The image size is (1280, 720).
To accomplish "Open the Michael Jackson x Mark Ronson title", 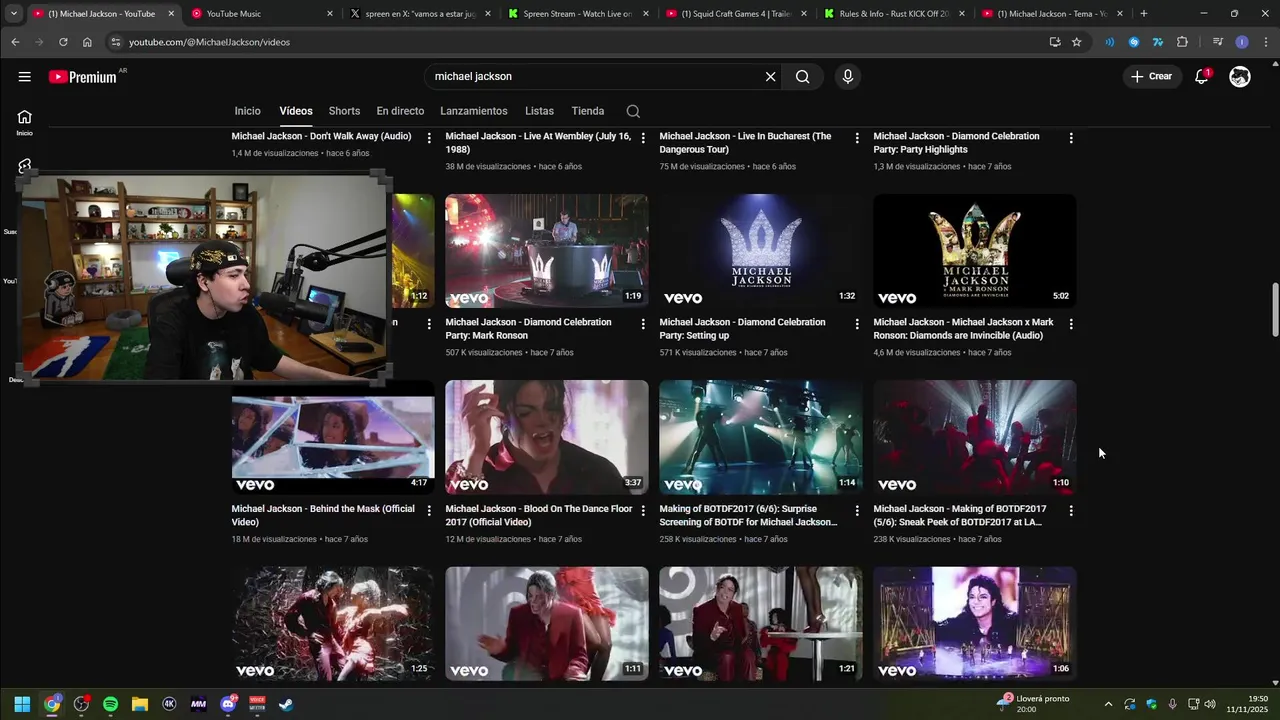I will tap(963, 329).
